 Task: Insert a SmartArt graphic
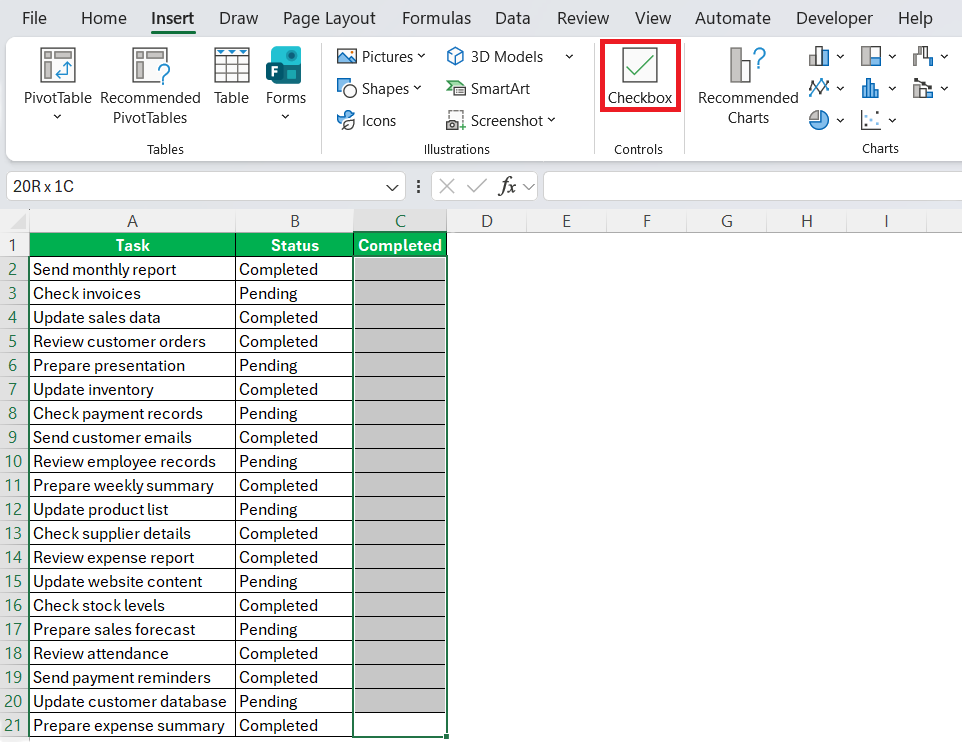tap(488, 88)
